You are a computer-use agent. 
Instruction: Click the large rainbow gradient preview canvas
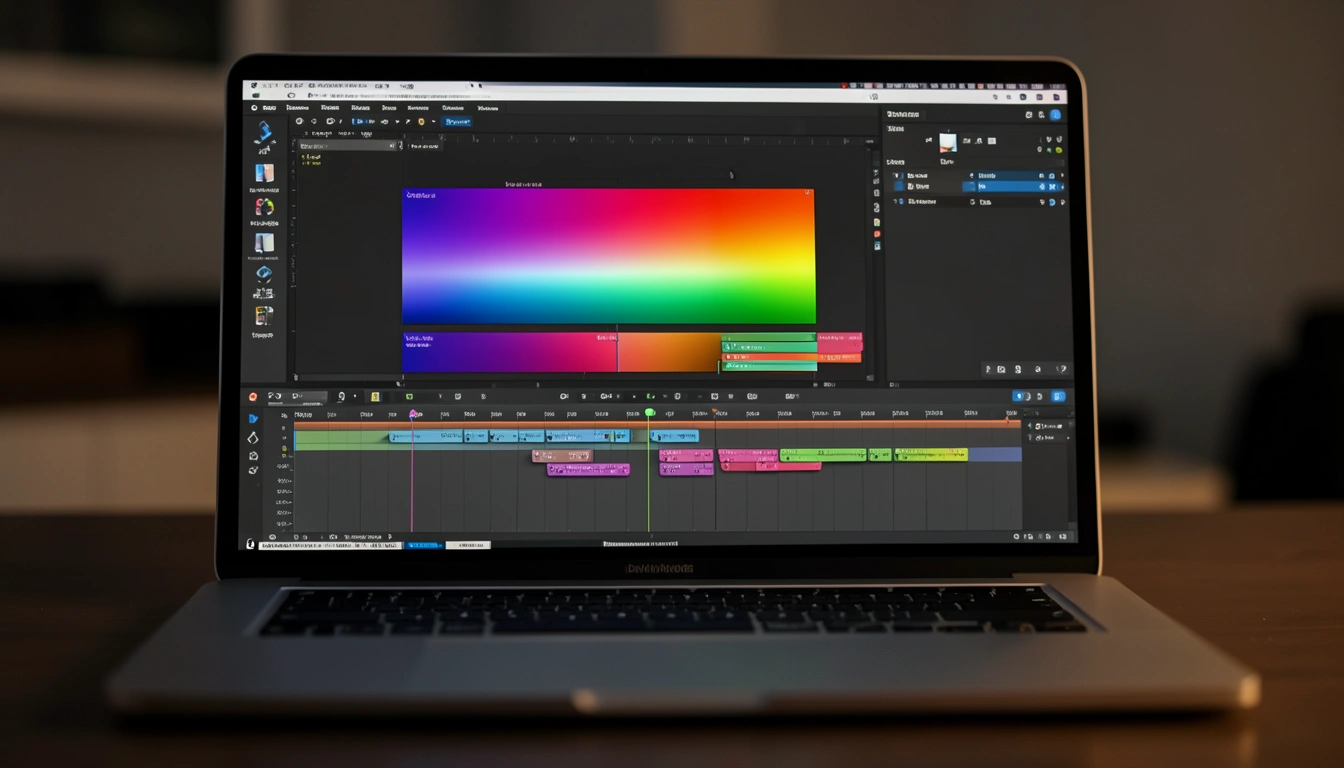click(608, 256)
